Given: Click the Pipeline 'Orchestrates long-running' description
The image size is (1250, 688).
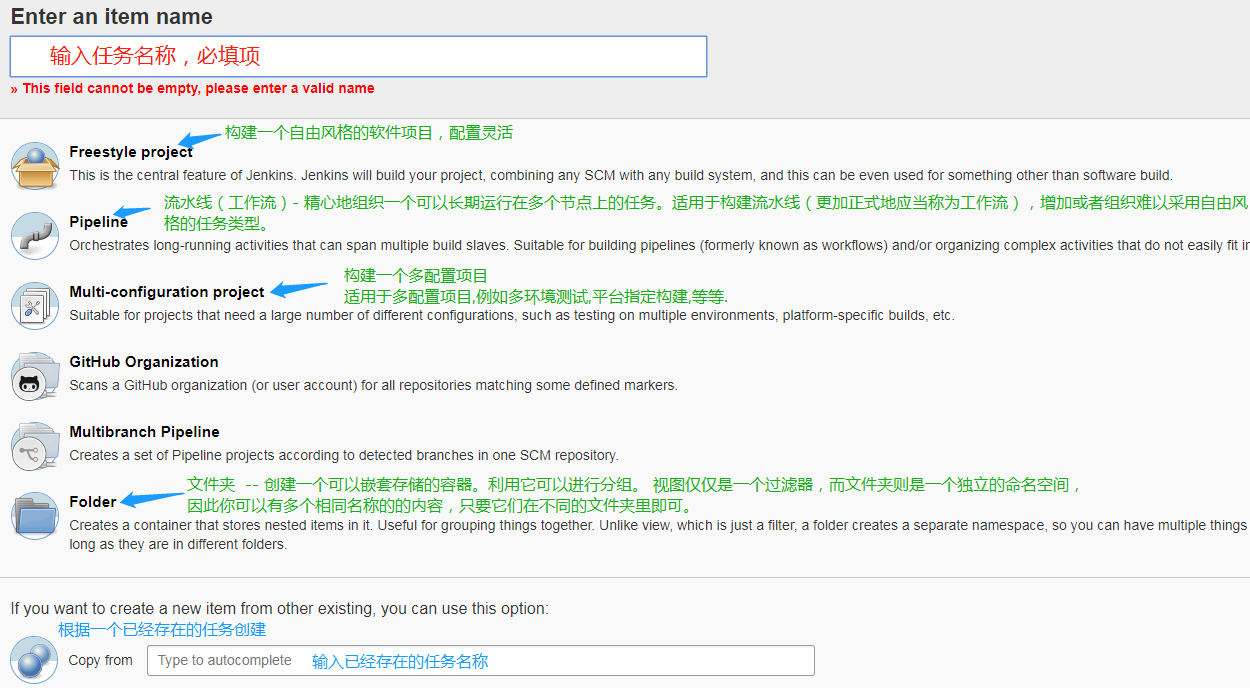Looking at the screenshot, I should (659, 245).
